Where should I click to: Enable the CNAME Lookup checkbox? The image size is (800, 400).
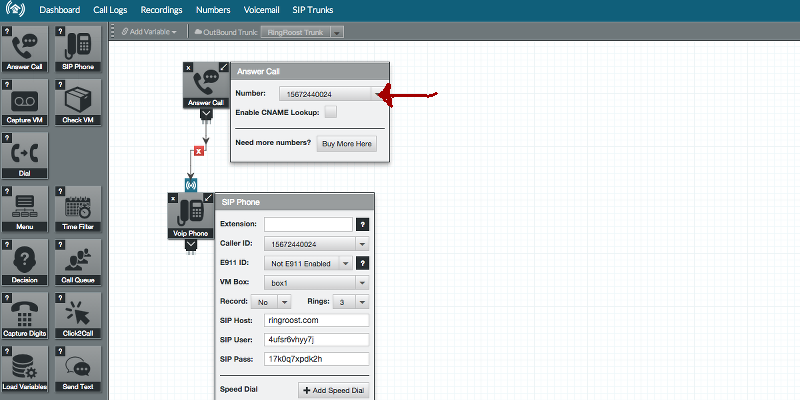330,112
